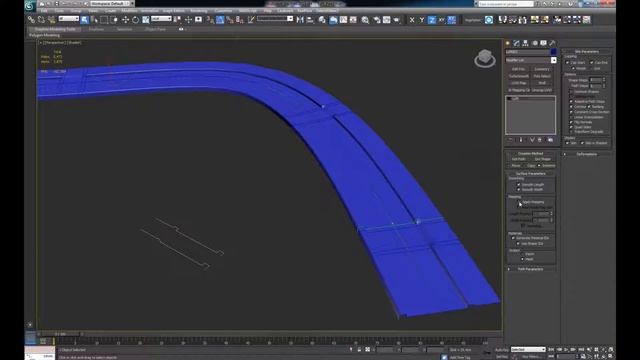The height and width of the screenshot is (360, 640).
Task: Toggle Cap End checkbox
Action: pyautogui.click(x=591, y=62)
